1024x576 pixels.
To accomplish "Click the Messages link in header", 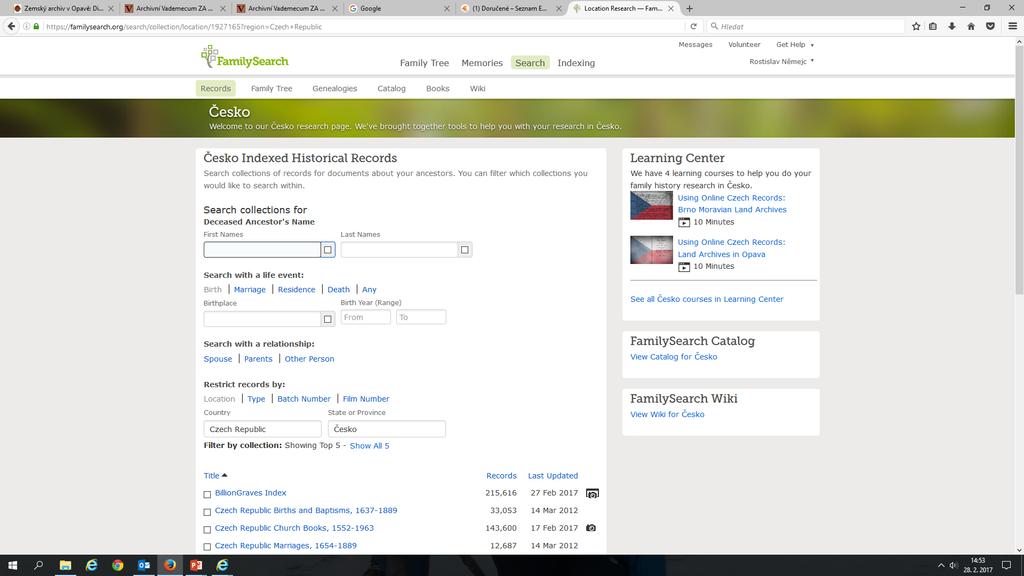I will tap(695, 44).
